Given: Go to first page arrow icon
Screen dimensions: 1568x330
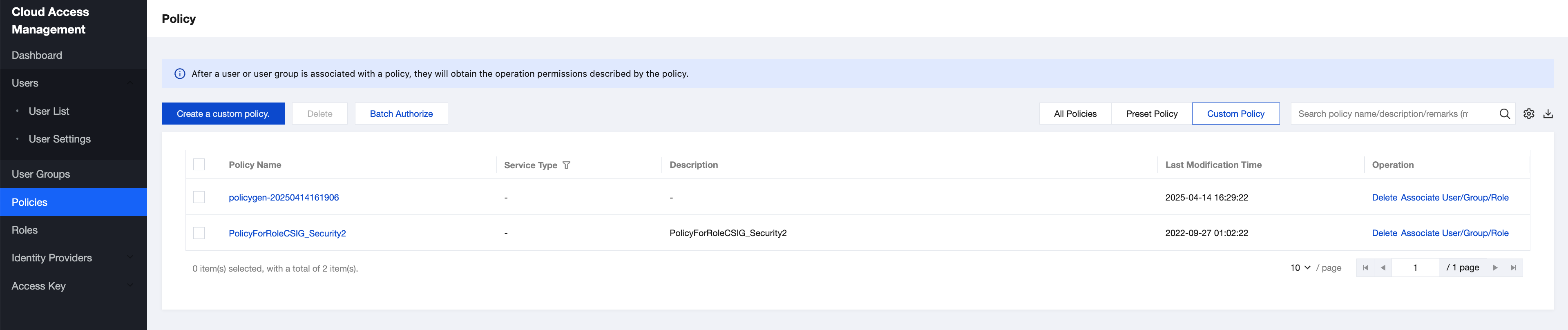Looking at the screenshot, I should pyautogui.click(x=1365, y=268).
